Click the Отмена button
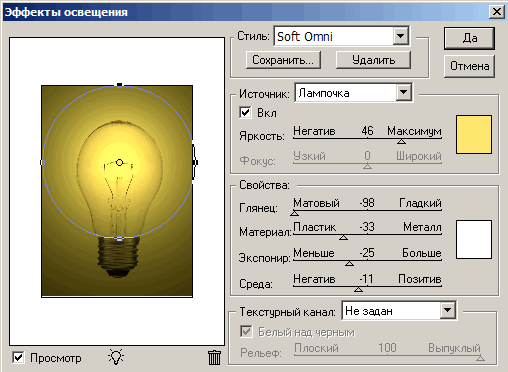Image resolution: width=508 pixels, height=372 pixels. 469,66
